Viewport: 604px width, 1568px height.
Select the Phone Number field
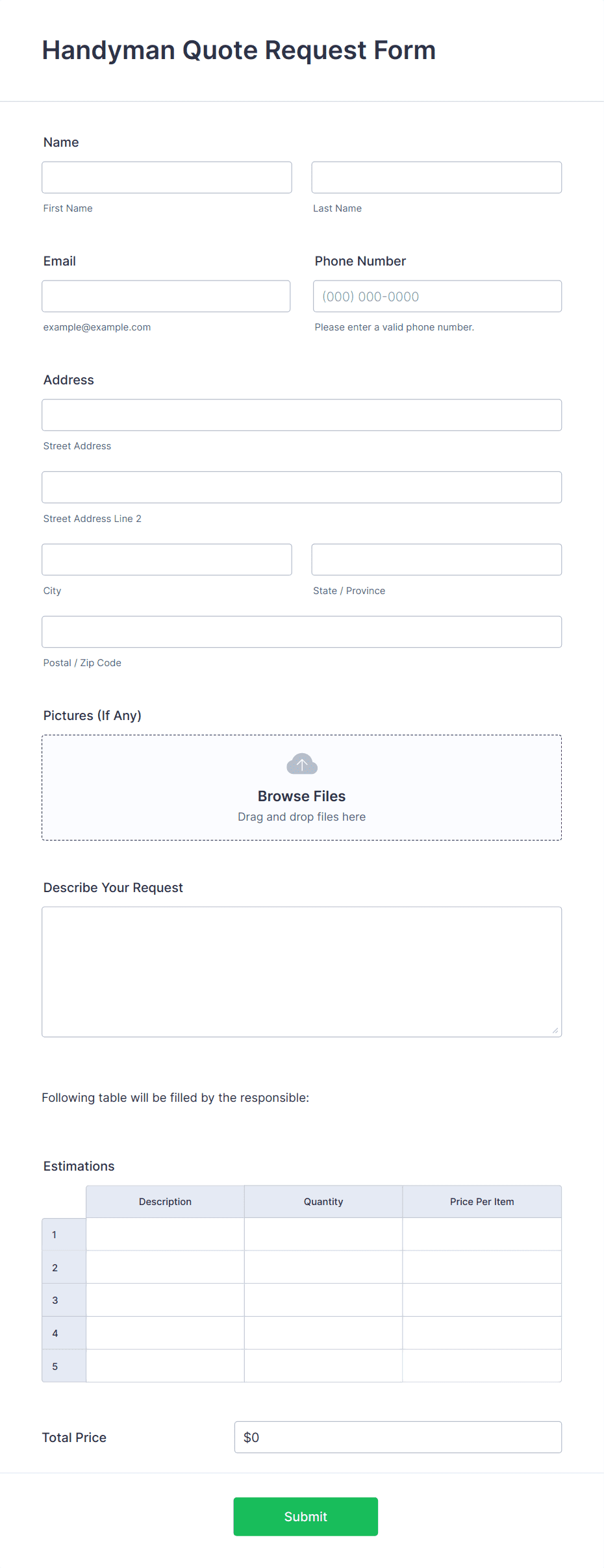(x=438, y=296)
